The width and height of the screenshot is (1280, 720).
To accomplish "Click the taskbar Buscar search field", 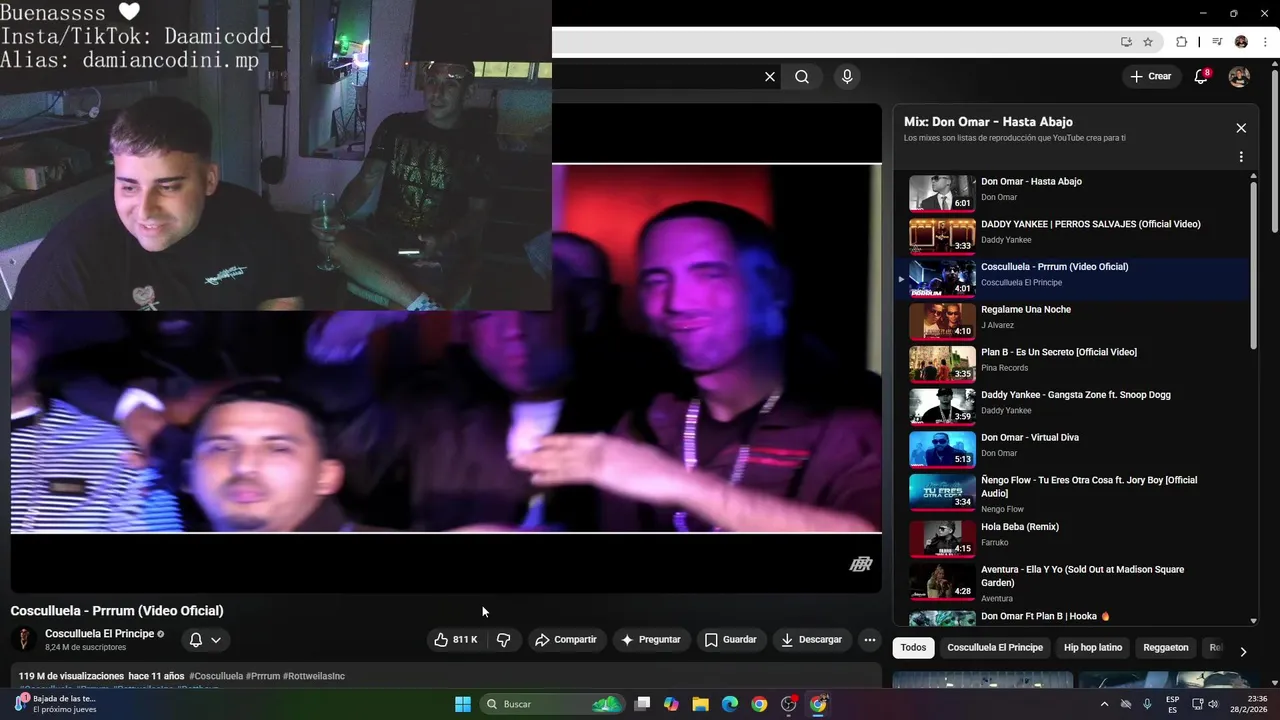I will pos(552,704).
